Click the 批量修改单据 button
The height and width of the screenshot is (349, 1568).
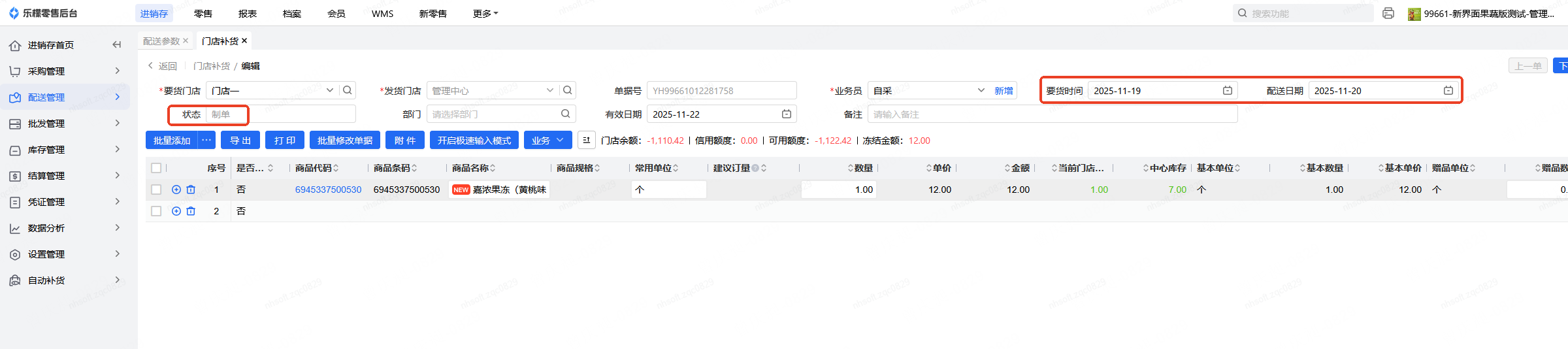pos(345,140)
